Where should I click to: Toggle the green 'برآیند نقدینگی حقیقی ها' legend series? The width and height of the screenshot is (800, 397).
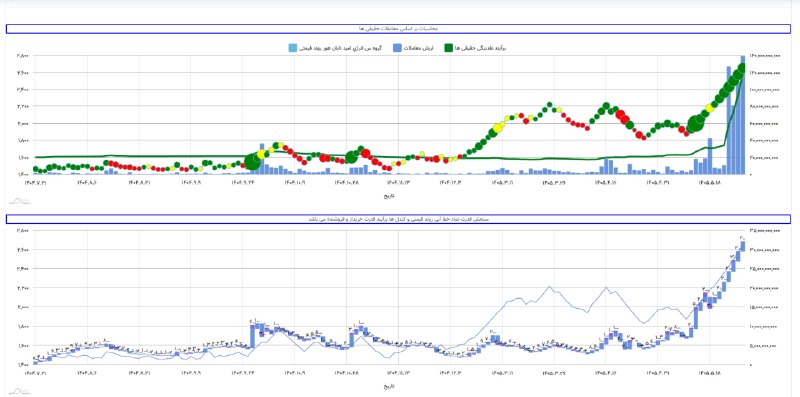475,48
